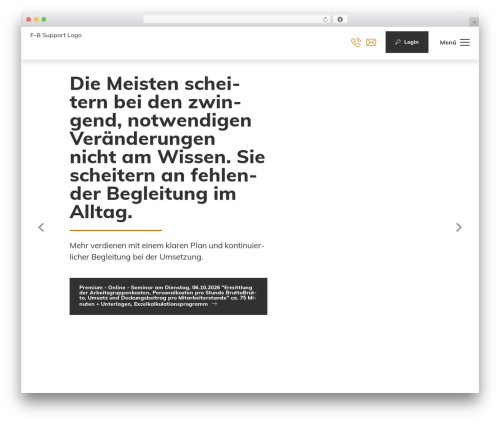Viewport: 500px width, 423px height.
Task: Close the window with red button
Action: pos(29,19)
